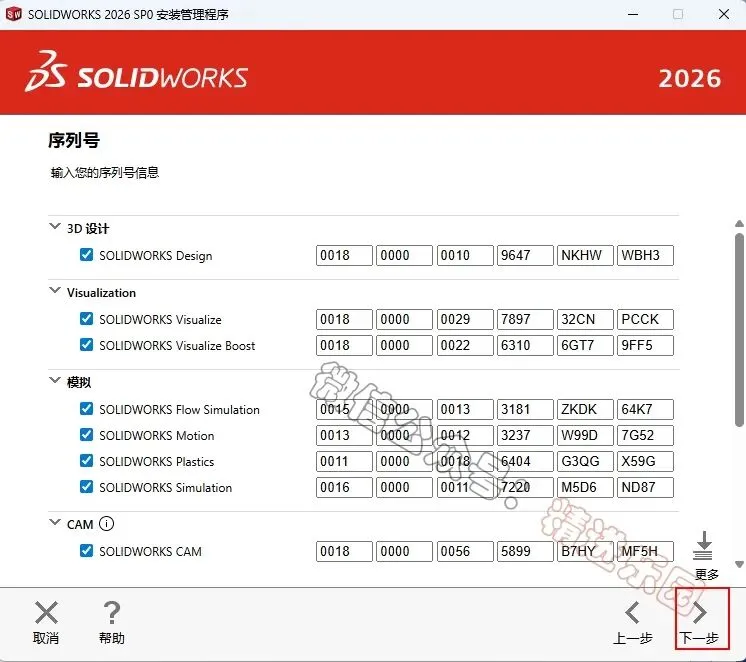Click the SOLIDWORKS app icon in title bar
Screen dimensions: 746x662
coord(13,14)
